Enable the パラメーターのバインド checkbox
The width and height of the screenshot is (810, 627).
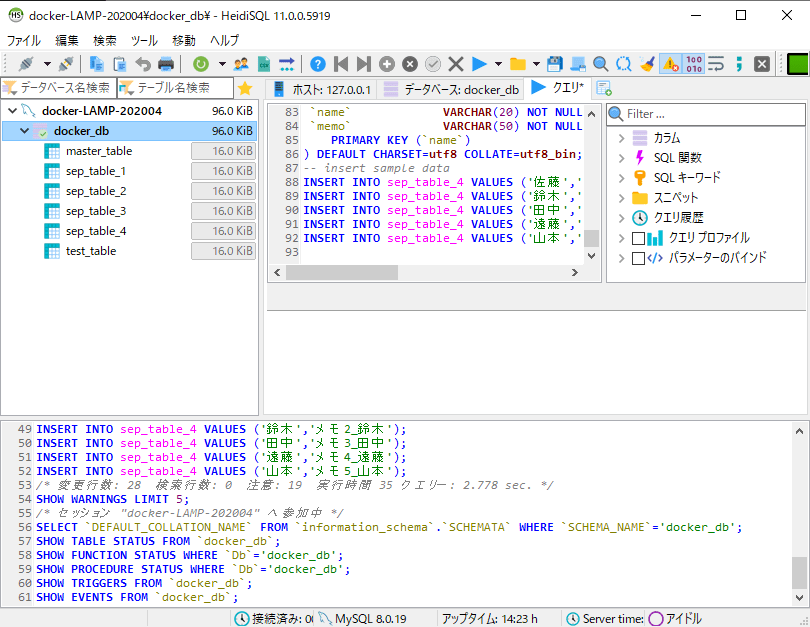638,258
